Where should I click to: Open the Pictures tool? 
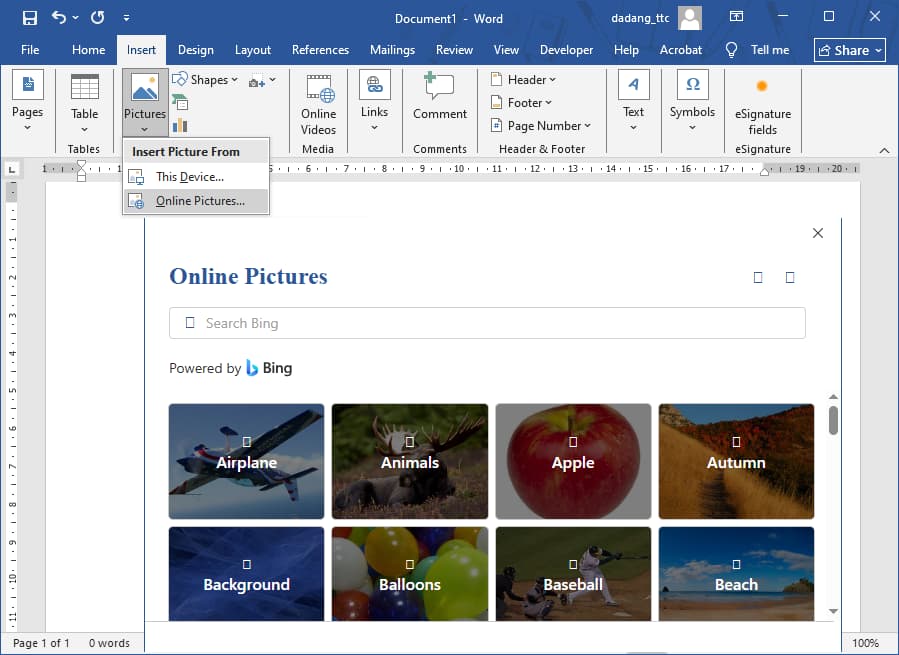[144, 95]
